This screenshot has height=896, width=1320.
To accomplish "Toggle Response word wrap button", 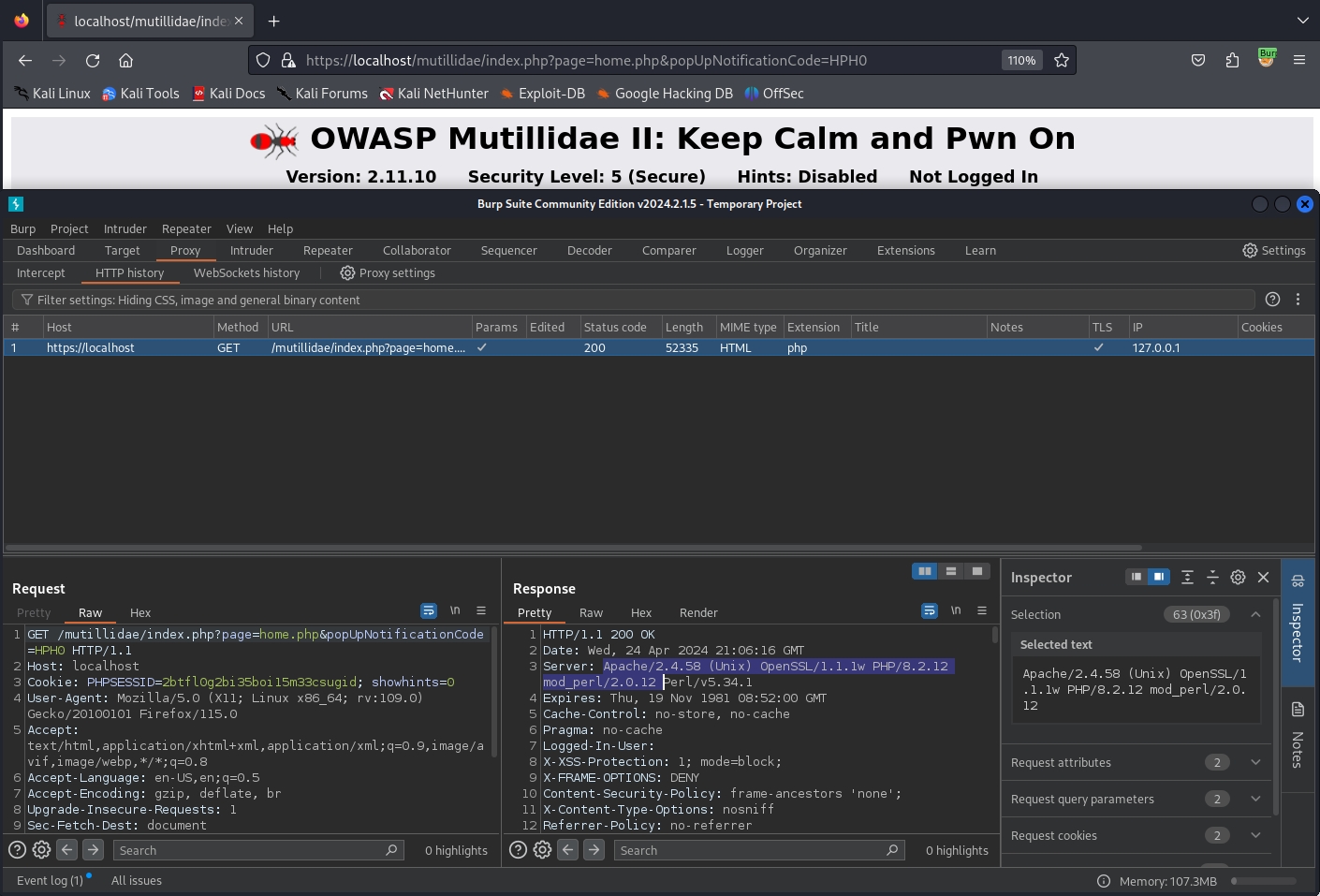I will click(x=930, y=610).
